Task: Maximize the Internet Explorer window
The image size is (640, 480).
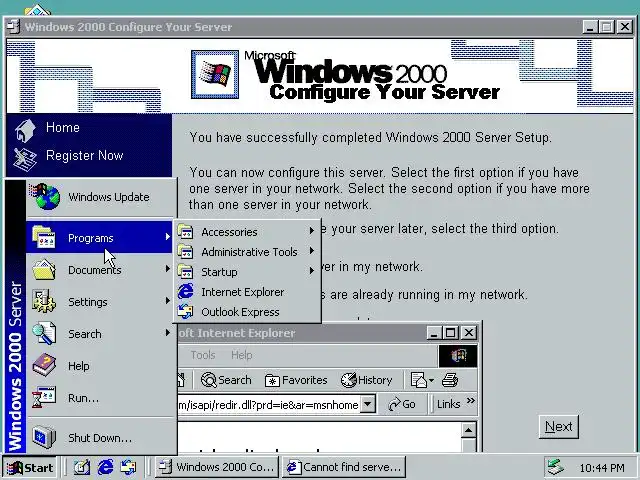Action: pos(451,333)
